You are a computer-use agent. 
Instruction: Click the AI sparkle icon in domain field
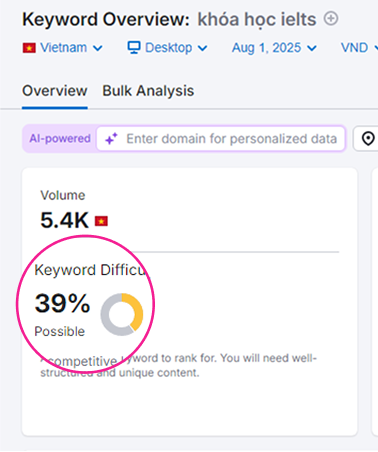(111, 139)
